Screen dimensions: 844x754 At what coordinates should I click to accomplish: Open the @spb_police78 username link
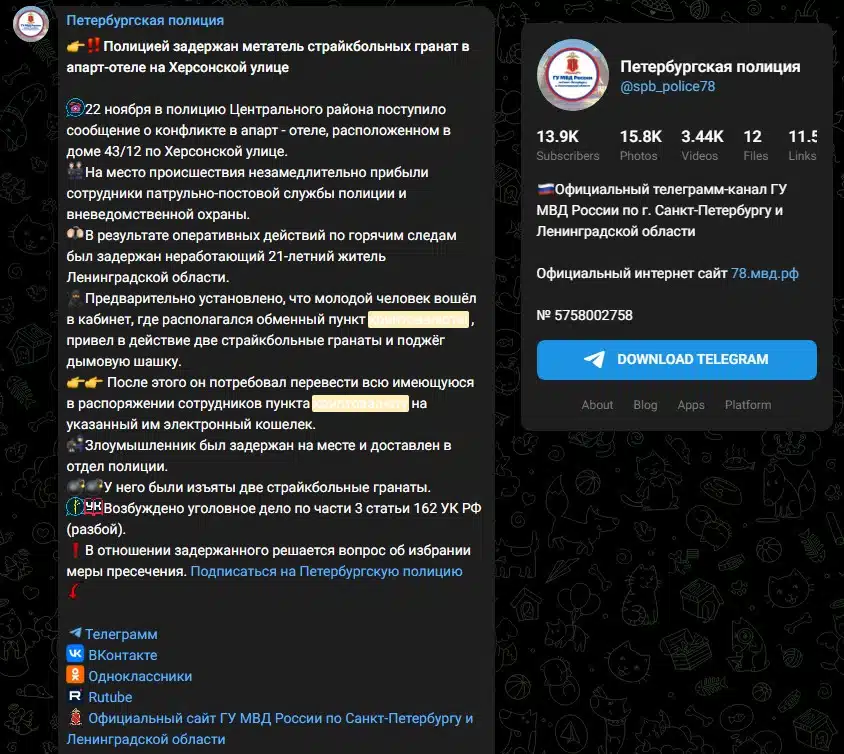pyautogui.click(x=667, y=86)
